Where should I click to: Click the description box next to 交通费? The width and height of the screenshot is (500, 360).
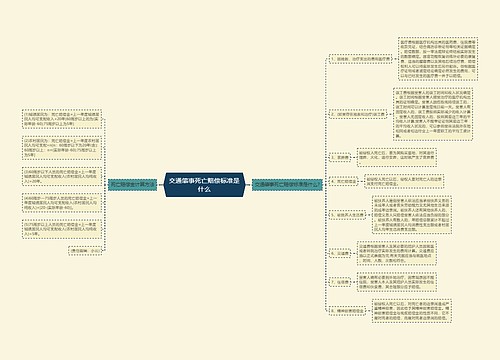tap(397, 253)
